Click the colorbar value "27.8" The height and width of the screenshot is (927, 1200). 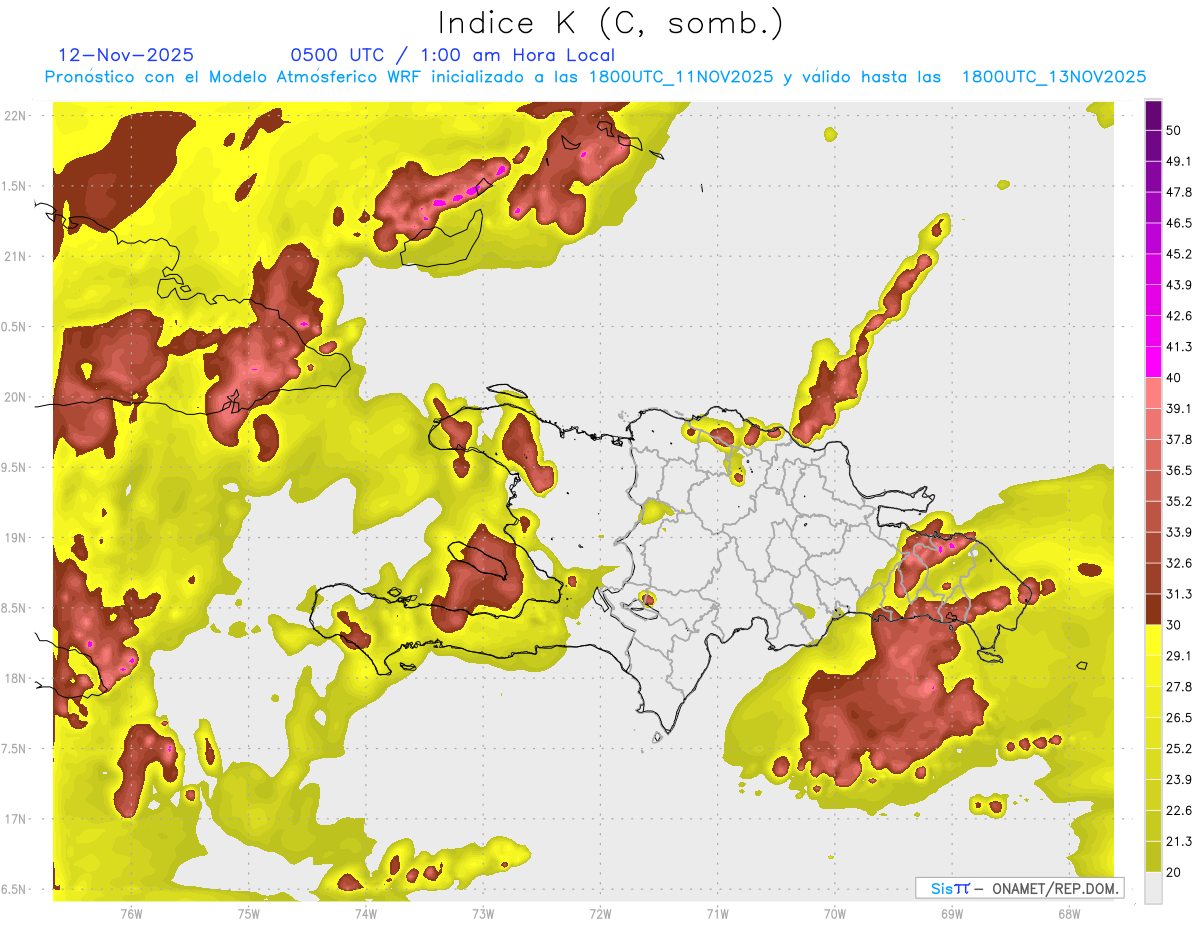tap(1179, 686)
